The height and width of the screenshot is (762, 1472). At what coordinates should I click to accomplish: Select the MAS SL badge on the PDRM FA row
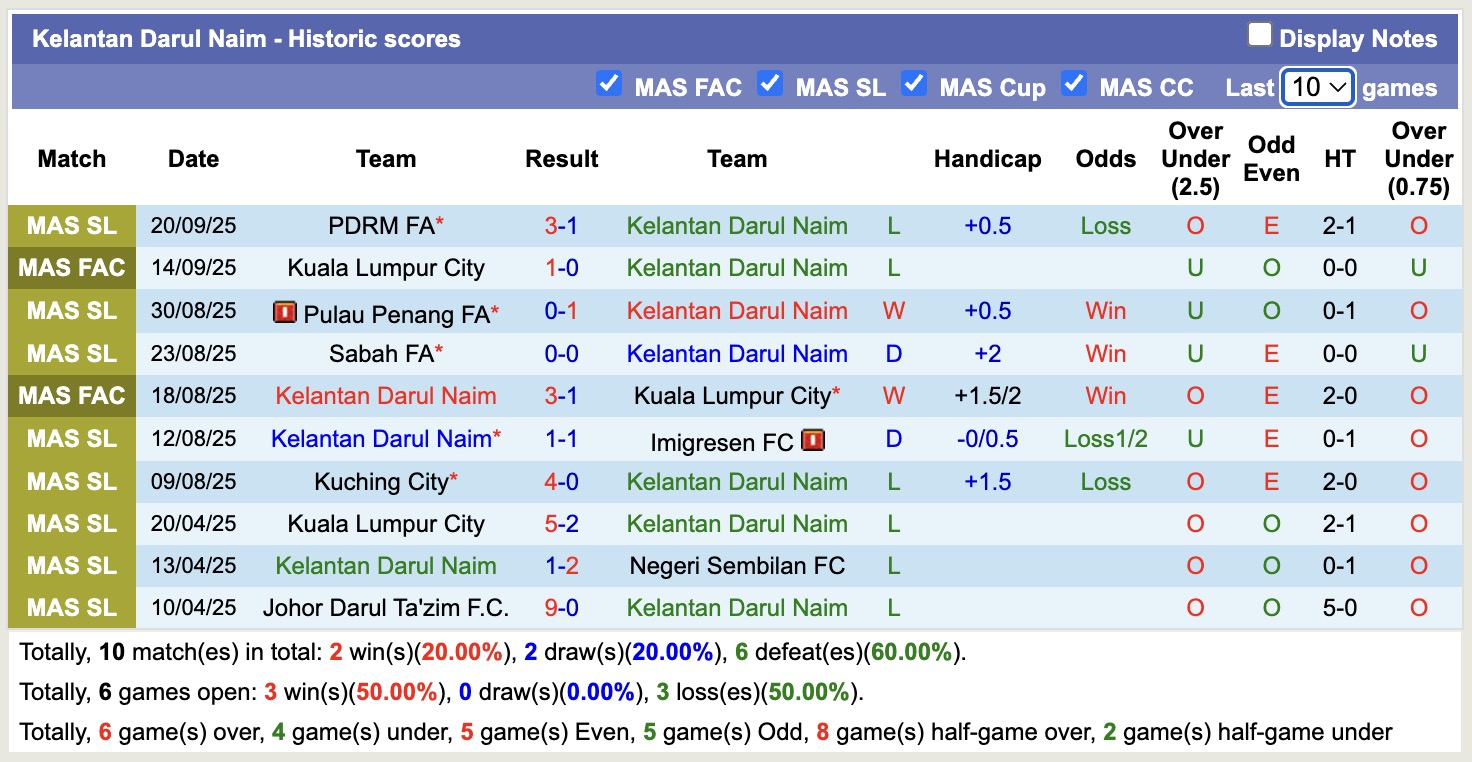point(71,225)
